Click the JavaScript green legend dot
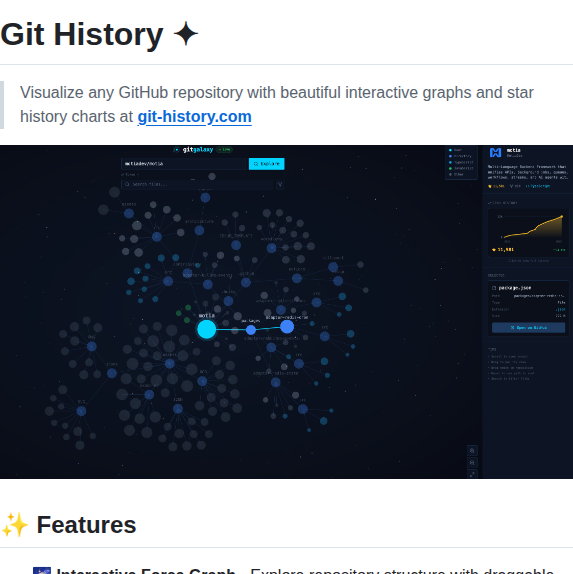 pos(450,168)
